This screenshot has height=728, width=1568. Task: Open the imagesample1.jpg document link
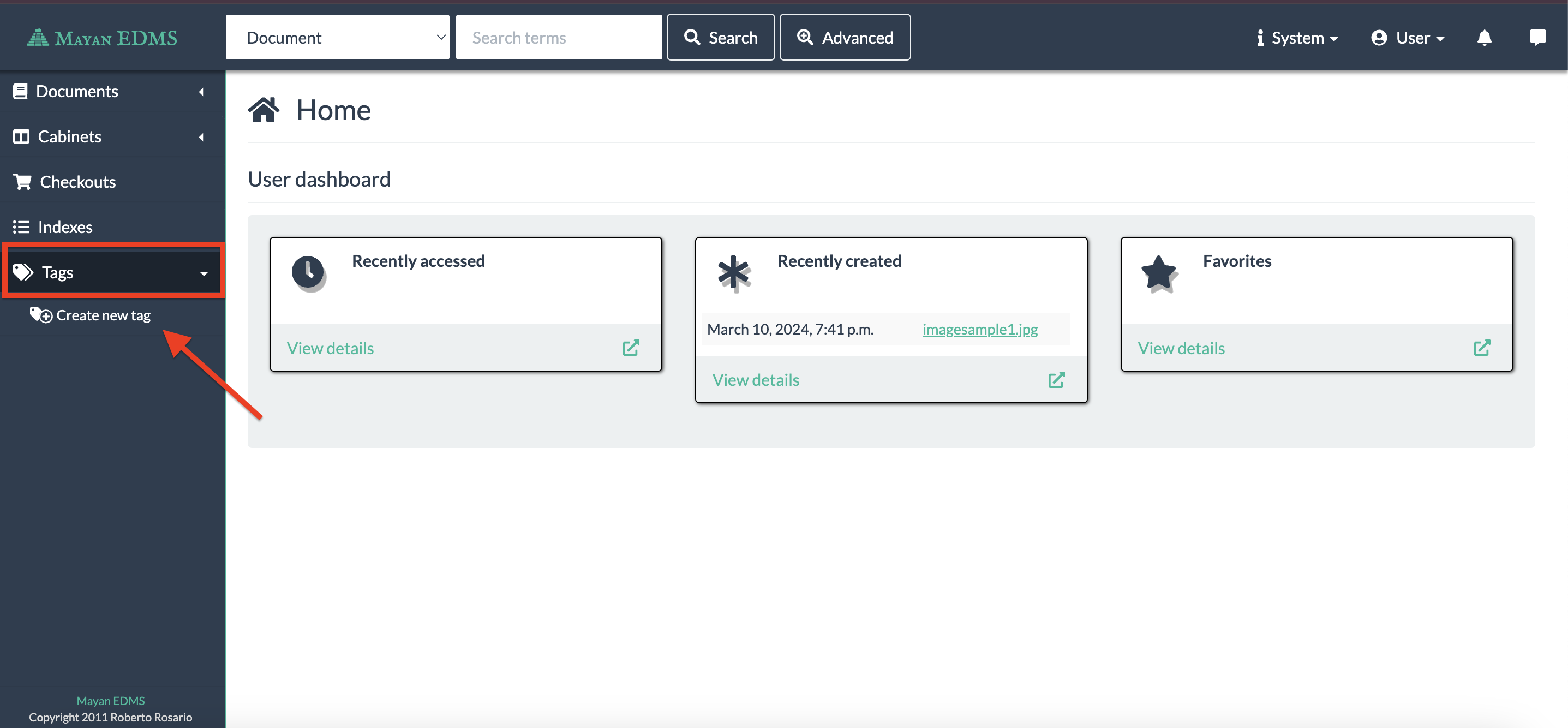click(979, 329)
